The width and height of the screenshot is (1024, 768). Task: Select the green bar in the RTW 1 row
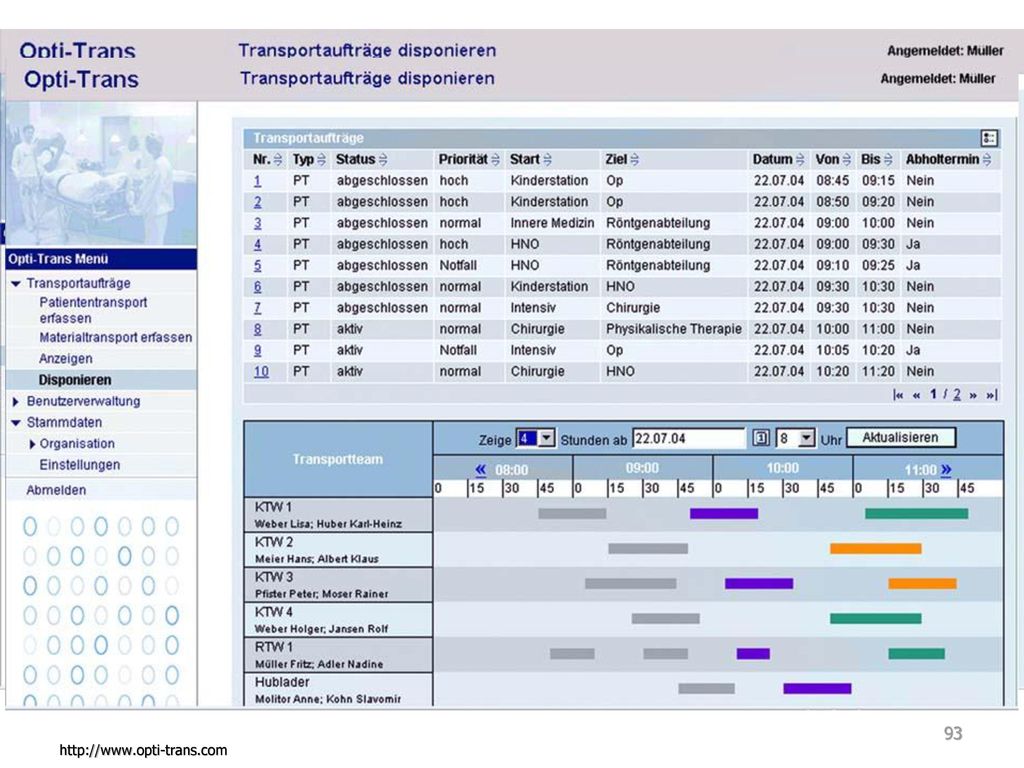click(x=916, y=654)
